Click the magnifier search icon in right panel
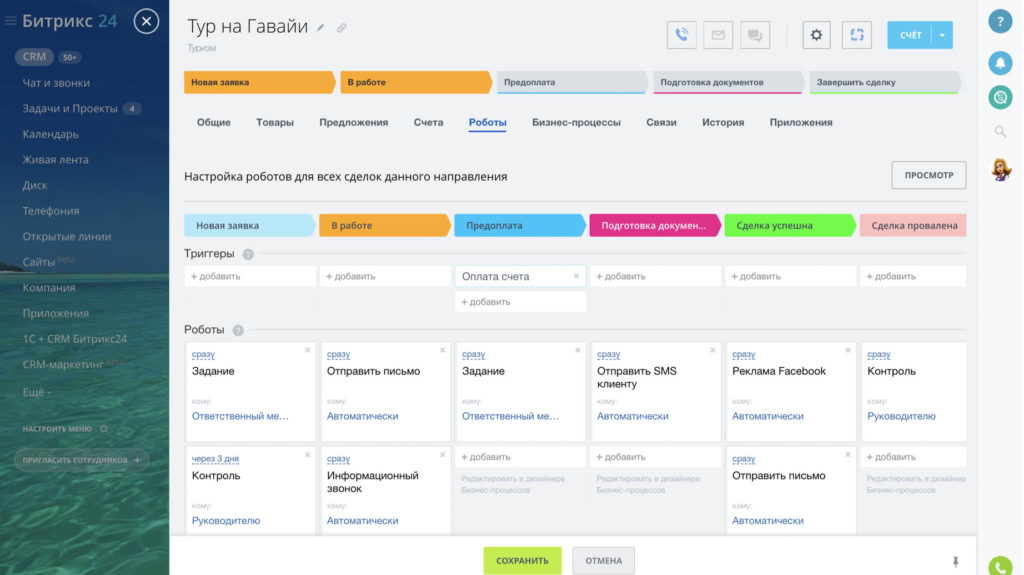The height and width of the screenshot is (575, 1024). point(999,131)
